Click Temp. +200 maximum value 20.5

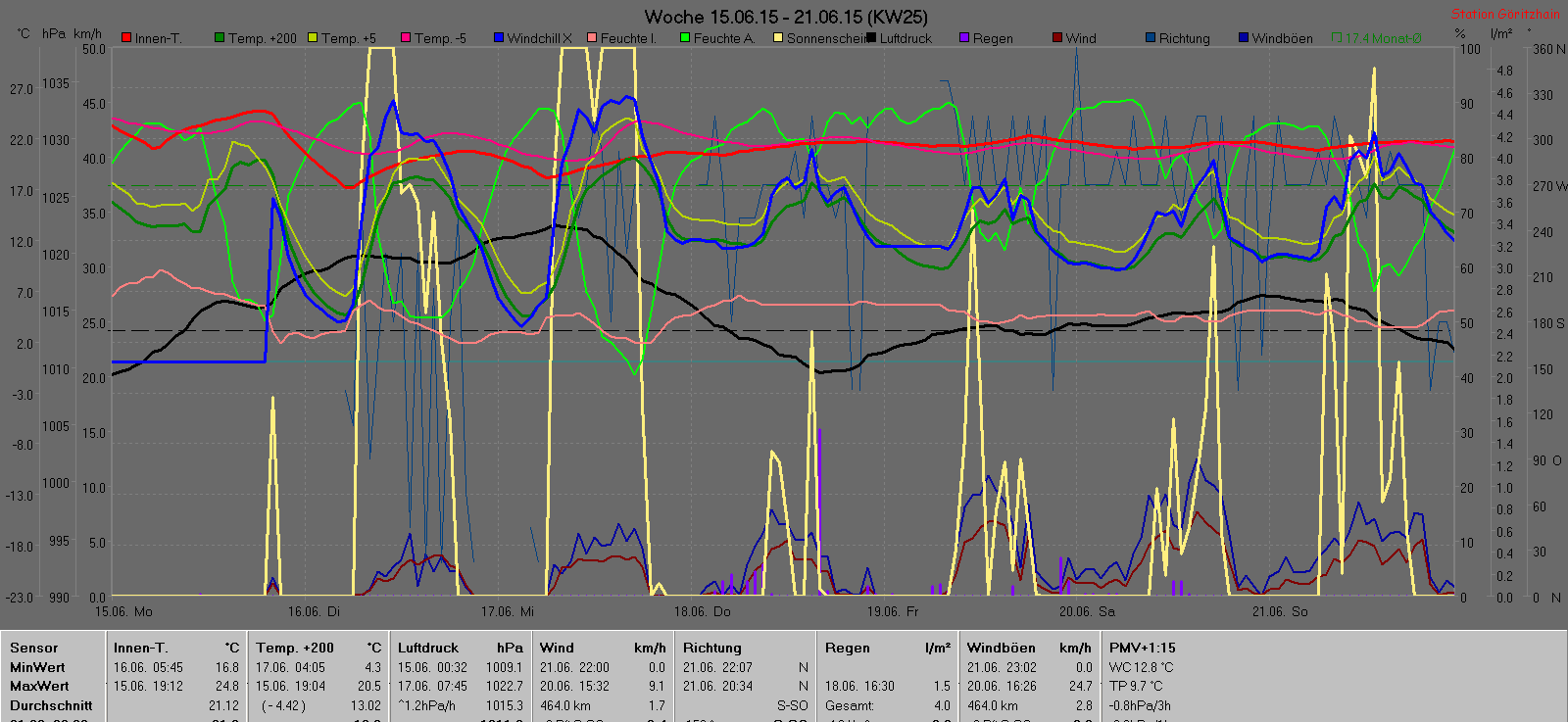click(369, 686)
